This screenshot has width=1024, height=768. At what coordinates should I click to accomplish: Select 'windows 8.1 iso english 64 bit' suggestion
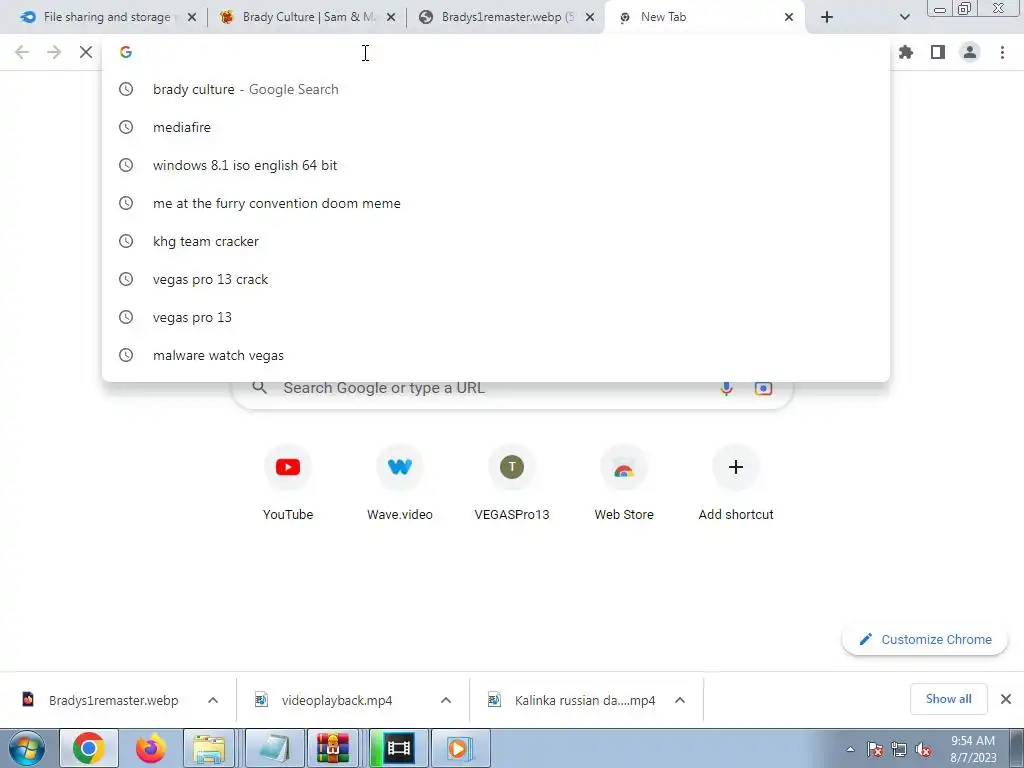(496, 165)
